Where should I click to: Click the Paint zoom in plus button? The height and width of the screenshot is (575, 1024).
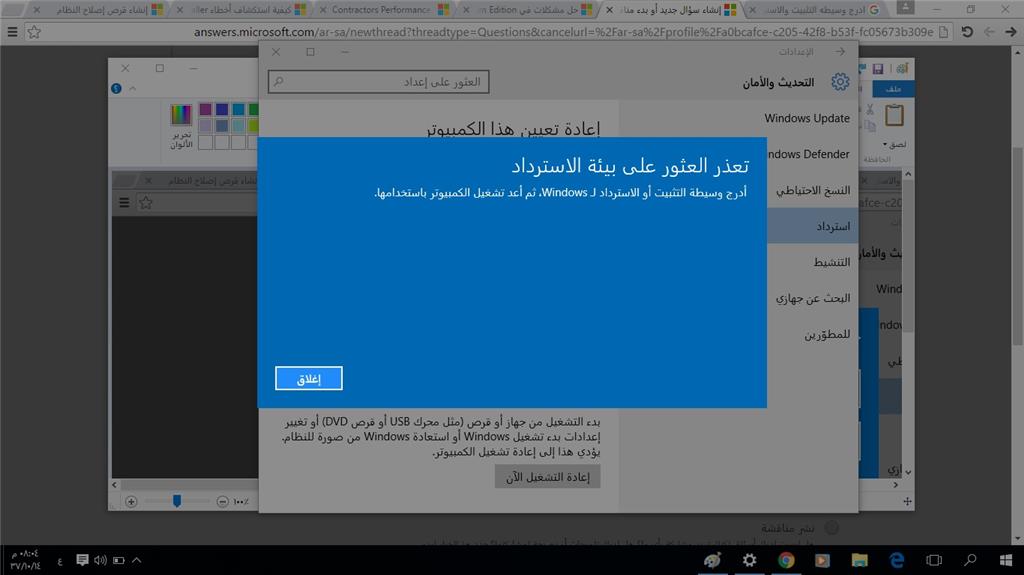pyautogui.click(x=131, y=502)
